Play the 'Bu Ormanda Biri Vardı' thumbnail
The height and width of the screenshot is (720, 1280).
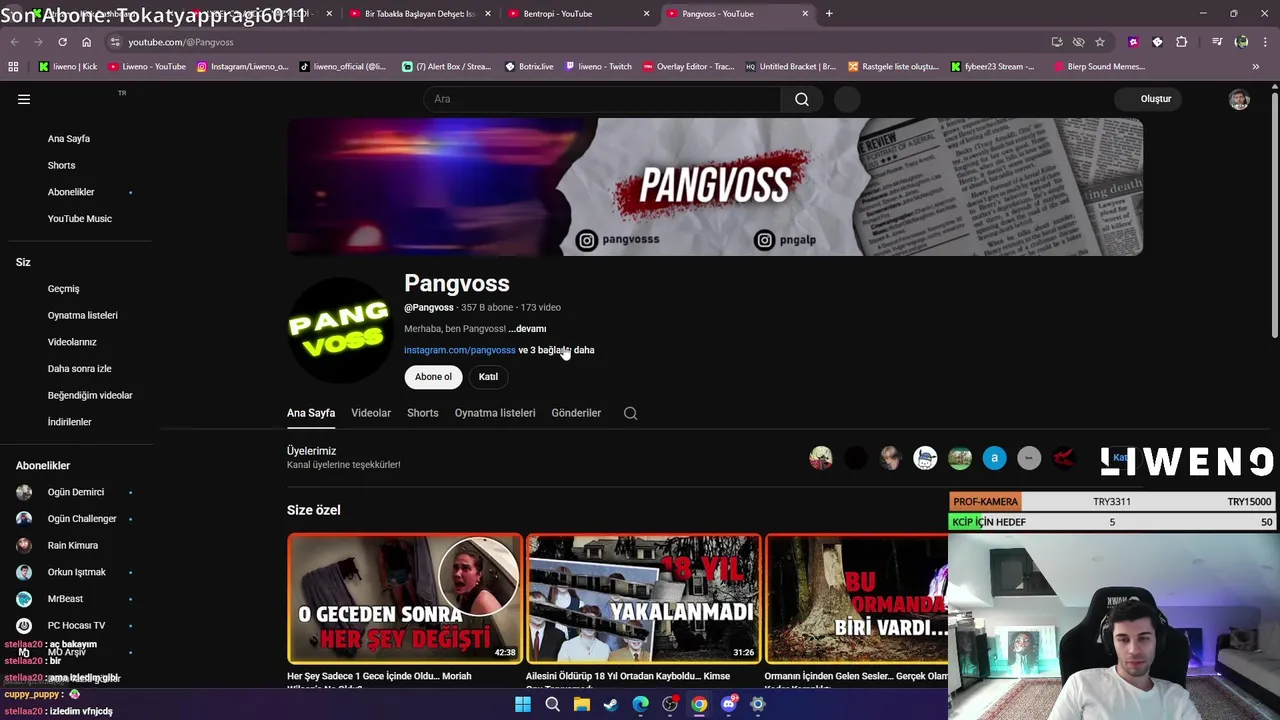pos(857,599)
